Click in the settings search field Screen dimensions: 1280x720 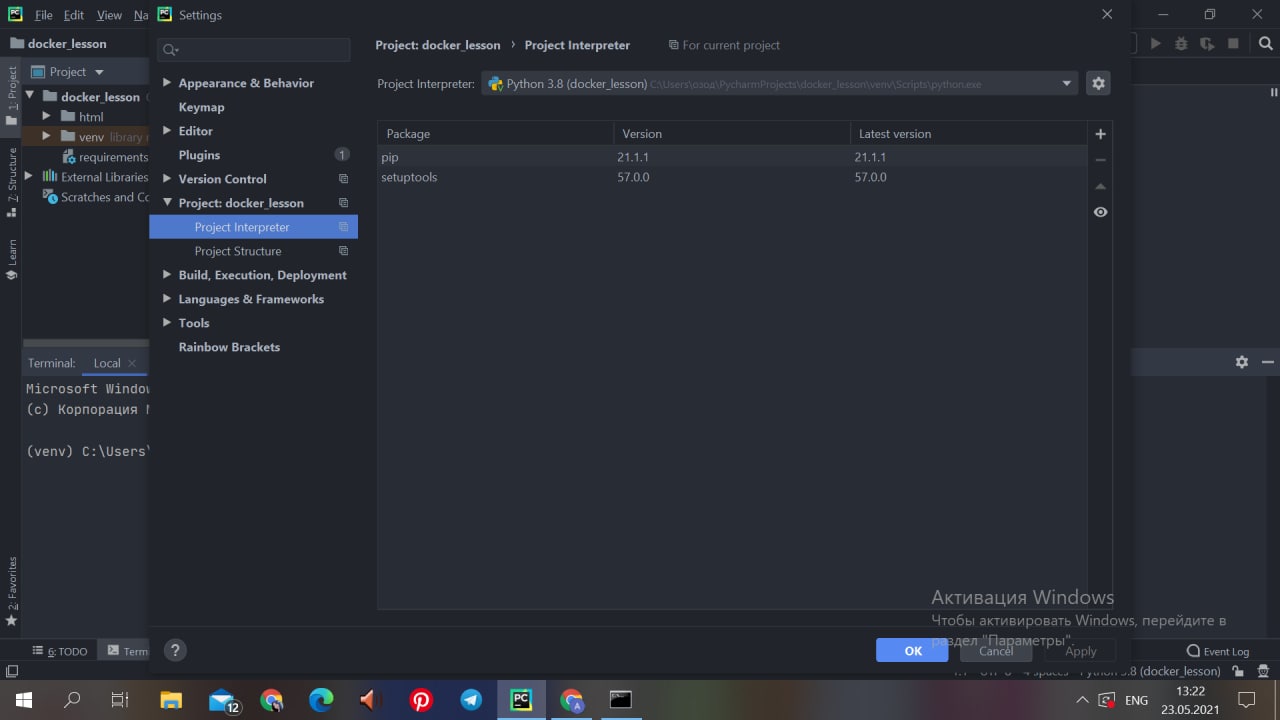click(254, 50)
